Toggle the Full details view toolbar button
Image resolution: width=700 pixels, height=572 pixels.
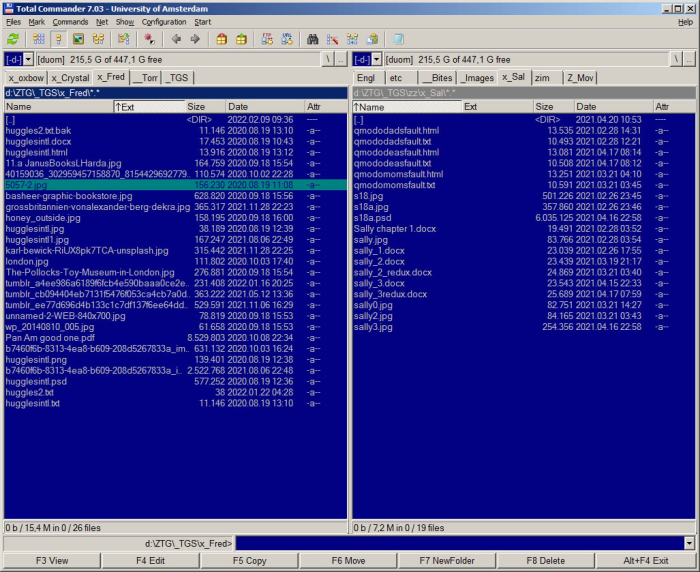(59, 39)
